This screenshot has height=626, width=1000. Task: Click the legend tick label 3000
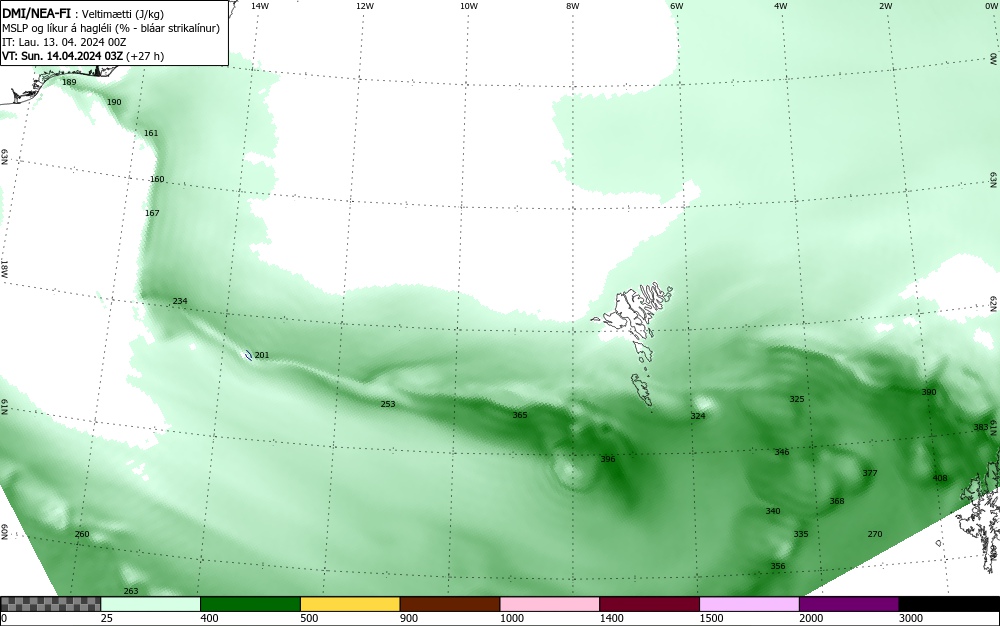pos(910,618)
